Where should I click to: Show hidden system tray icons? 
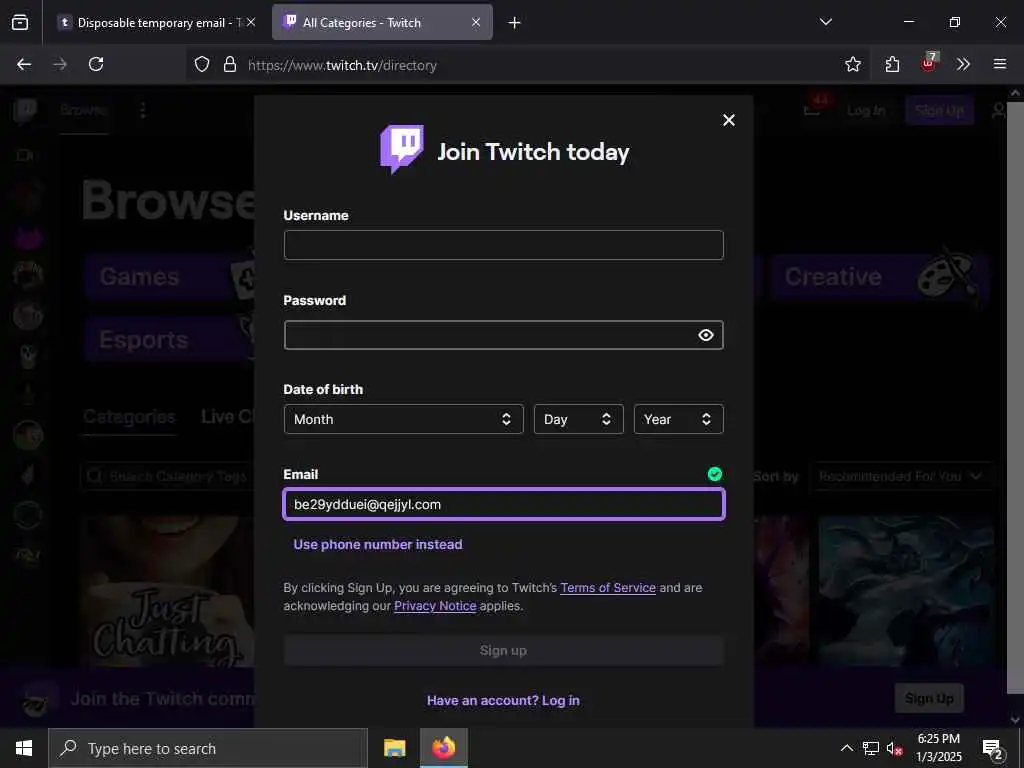846,748
